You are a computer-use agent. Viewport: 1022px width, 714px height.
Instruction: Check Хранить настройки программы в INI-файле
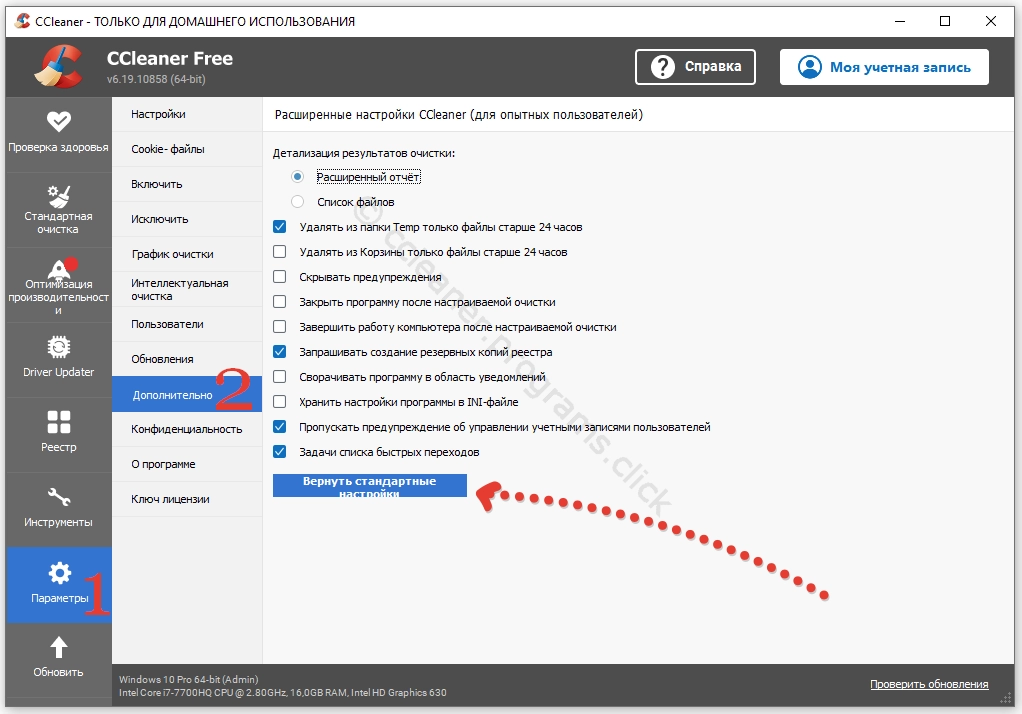tap(280, 402)
